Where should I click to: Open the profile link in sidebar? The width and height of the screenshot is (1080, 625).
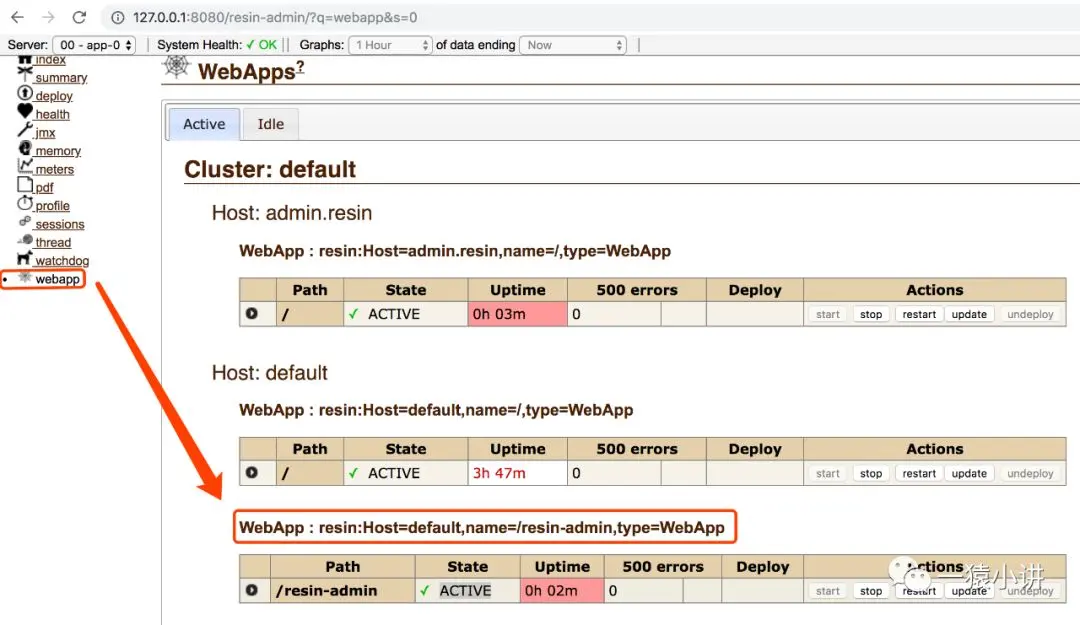pos(52,206)
